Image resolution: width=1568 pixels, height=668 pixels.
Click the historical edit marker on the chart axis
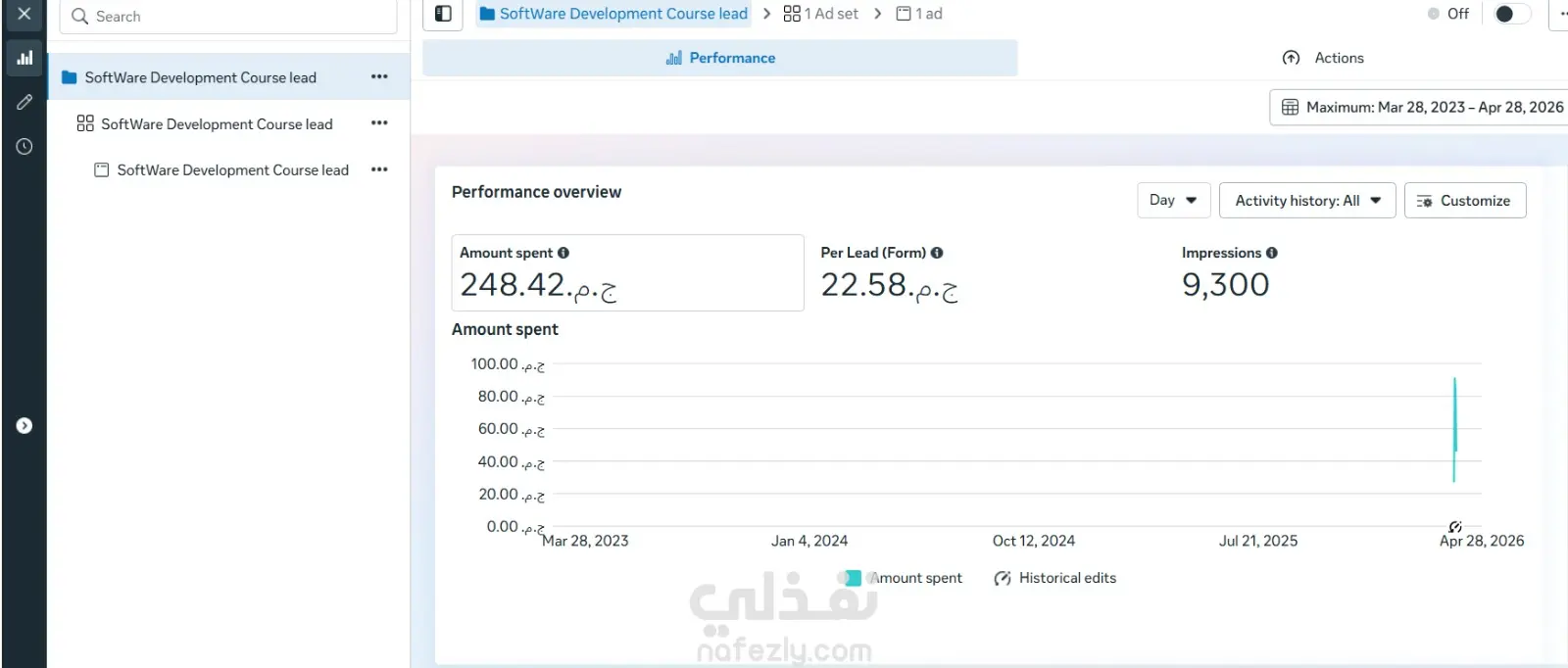[1455, 527]
